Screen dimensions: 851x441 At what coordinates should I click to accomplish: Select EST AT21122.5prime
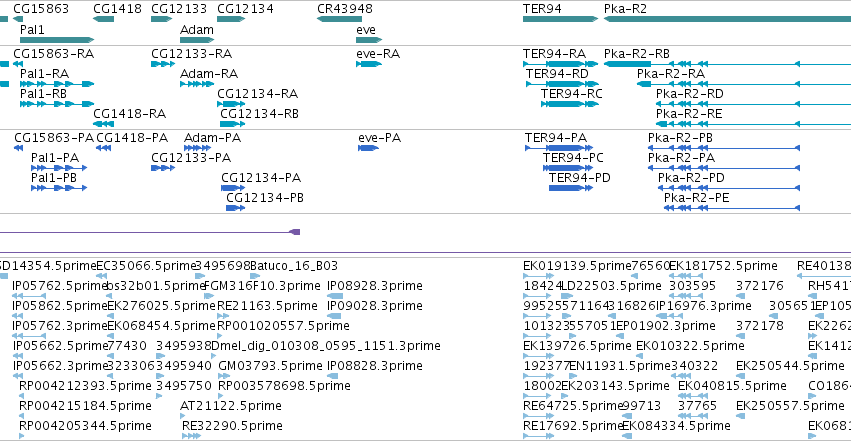click(x=231, y=406)
